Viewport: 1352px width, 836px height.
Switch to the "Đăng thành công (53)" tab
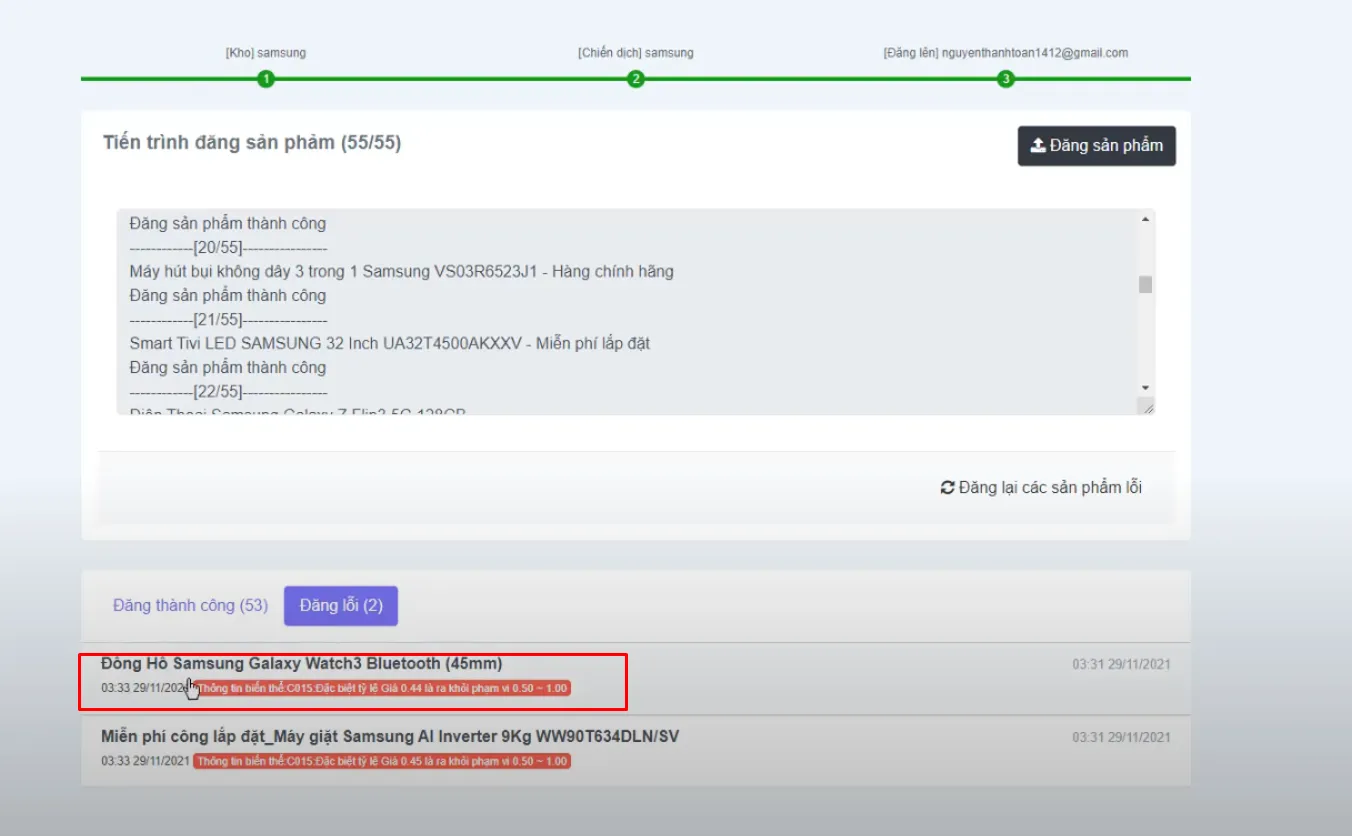190,605
